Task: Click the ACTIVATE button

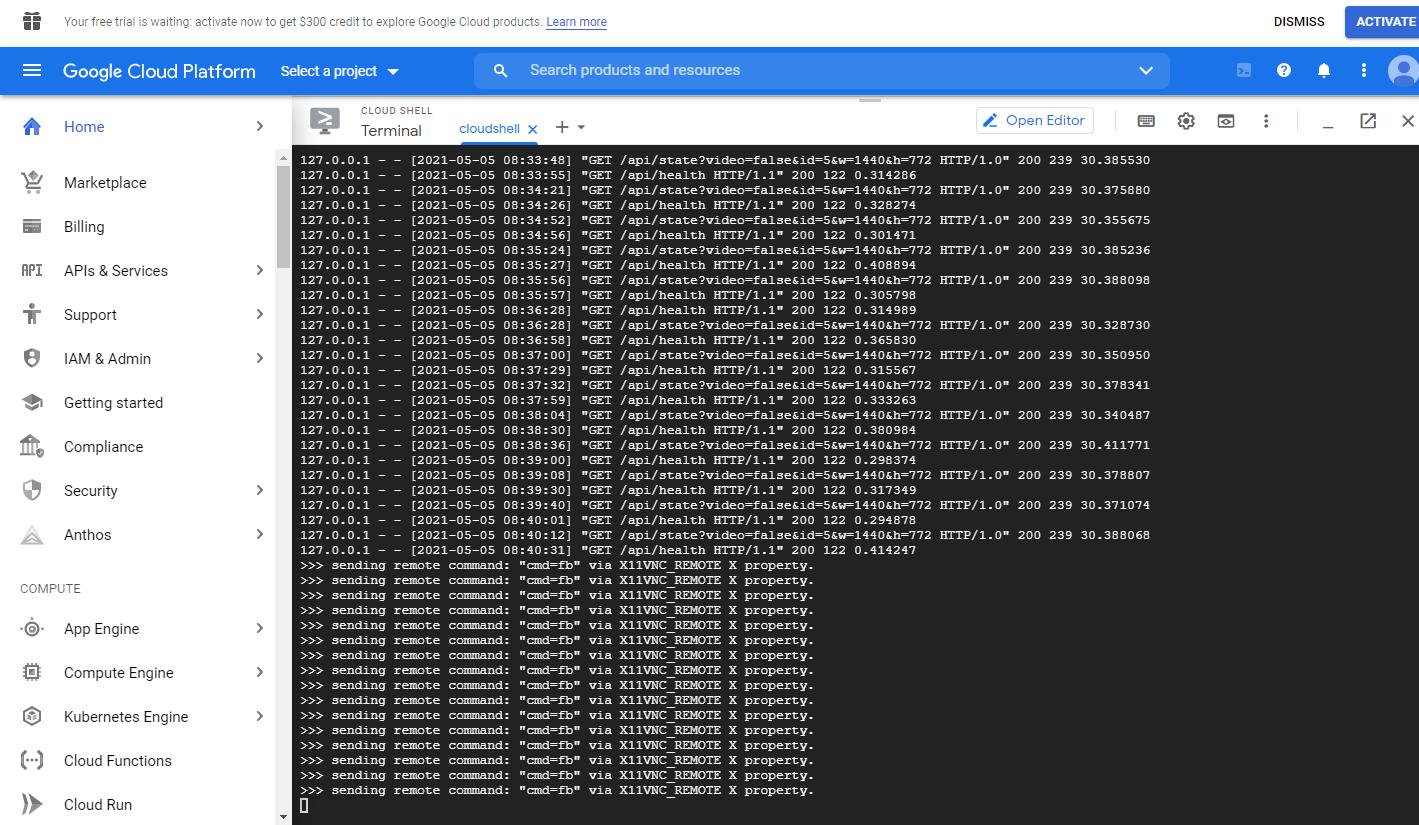Action: tap(1383, 22)
